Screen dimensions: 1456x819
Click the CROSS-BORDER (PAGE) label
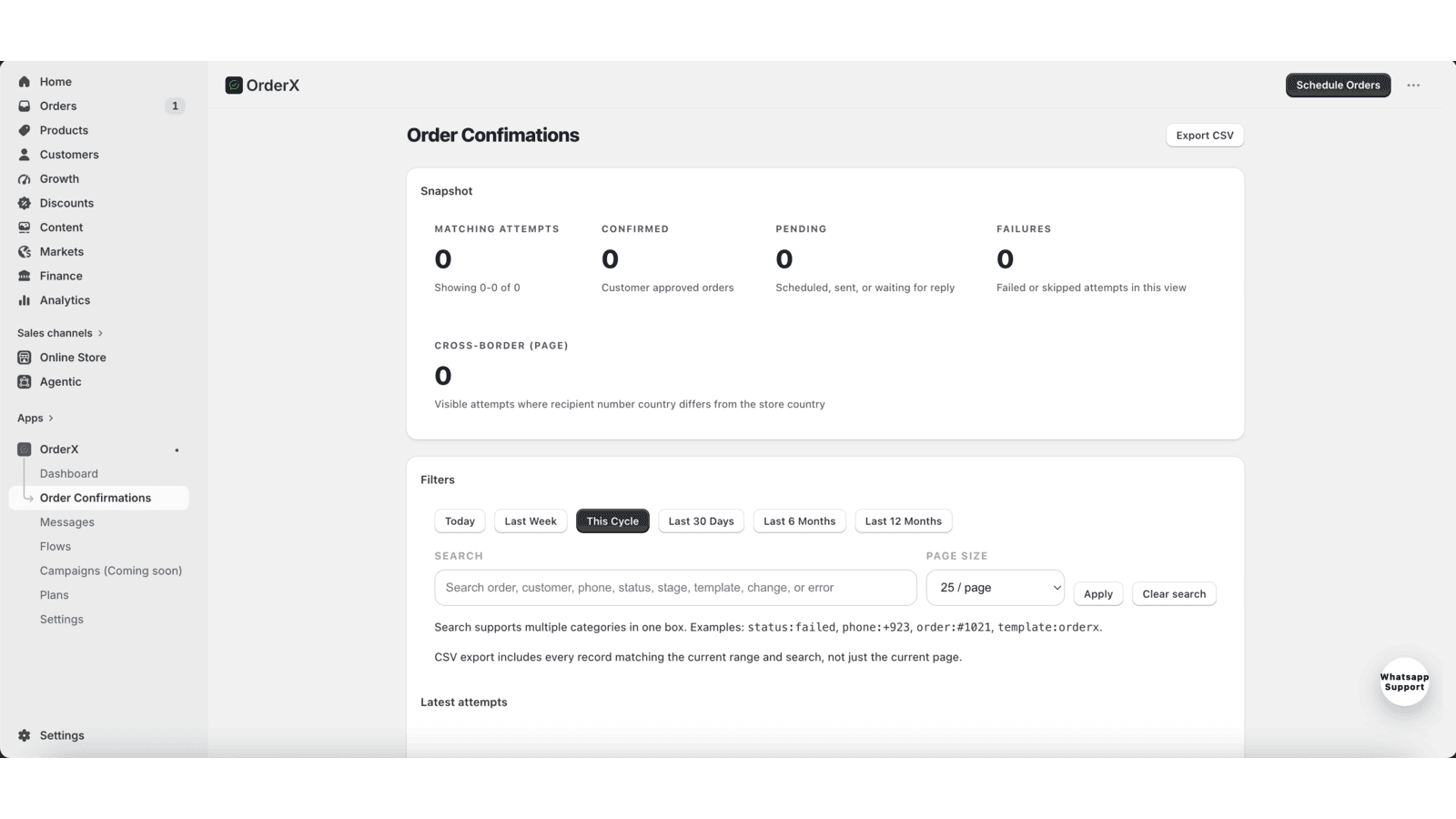coord(501,346)
